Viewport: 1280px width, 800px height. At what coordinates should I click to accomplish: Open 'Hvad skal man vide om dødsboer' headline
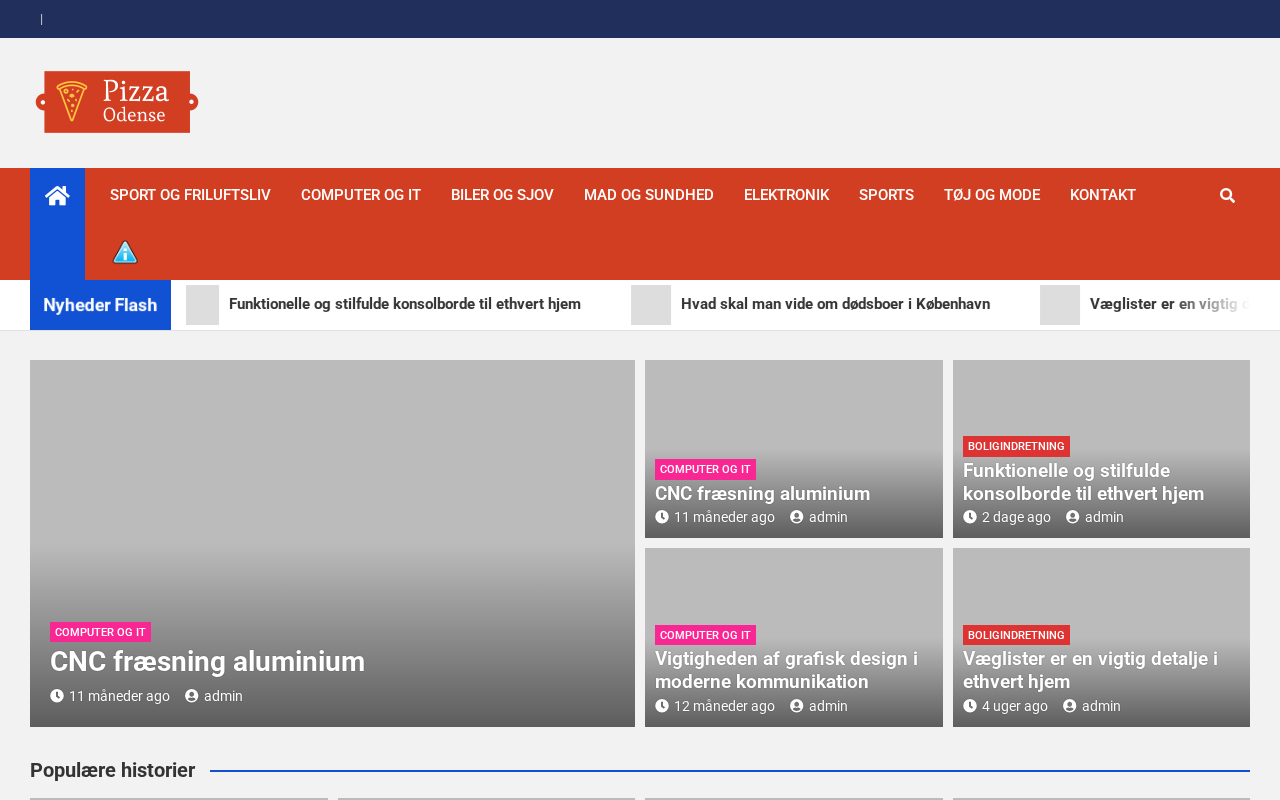pos(835,304)
